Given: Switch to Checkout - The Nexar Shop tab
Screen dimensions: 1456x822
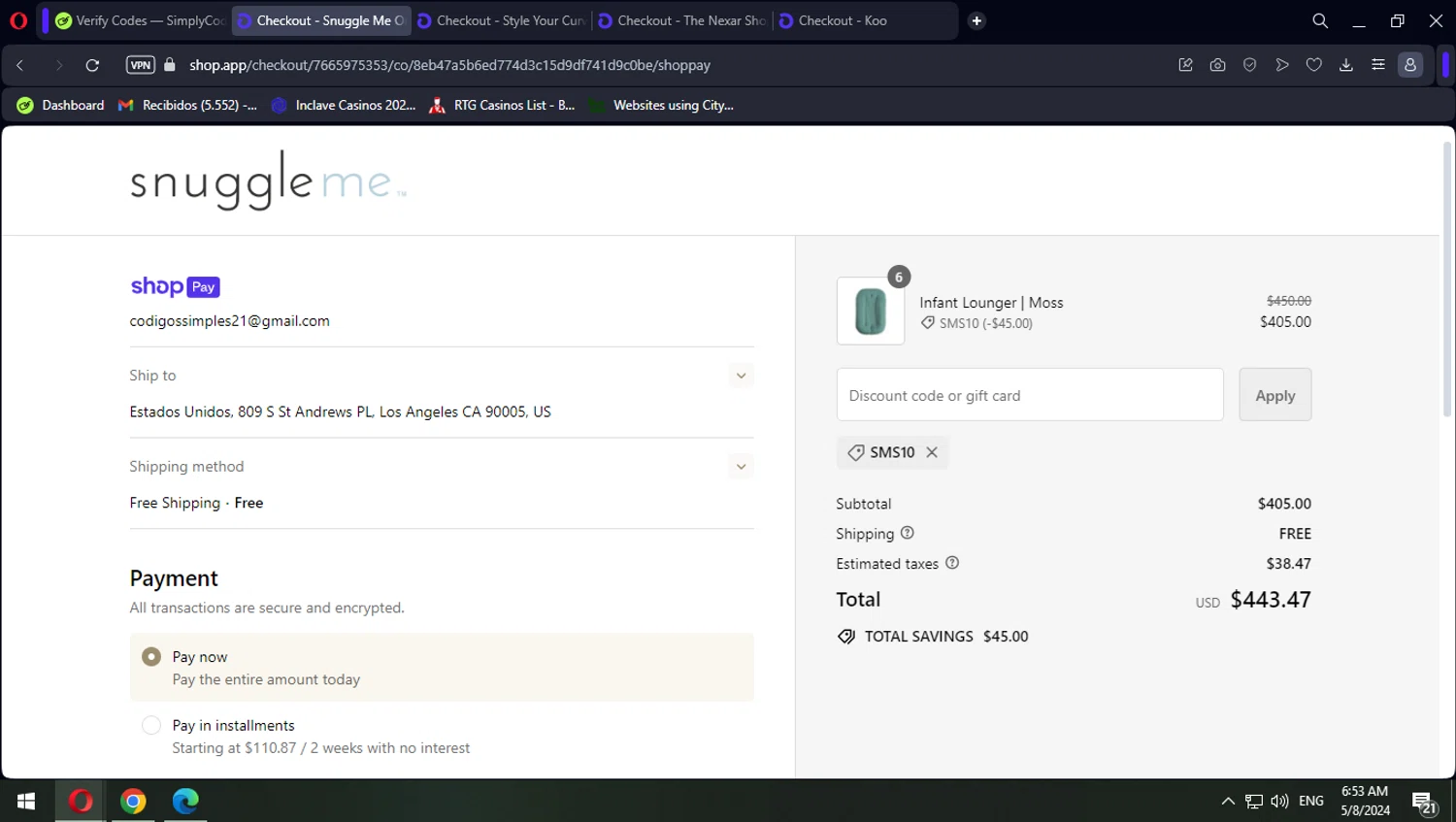Looking at the screenshot, I should [x=683, y=20].
